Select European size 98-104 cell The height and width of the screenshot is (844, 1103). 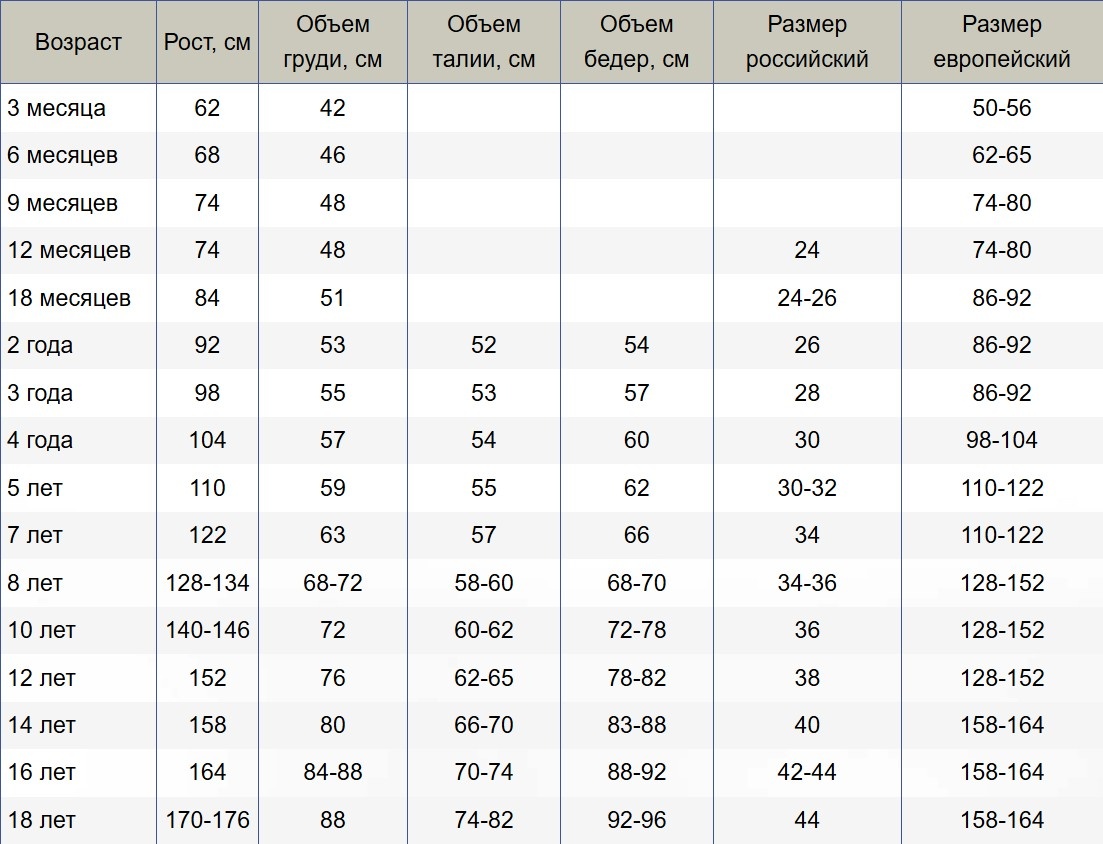pyautogui.click(x=1002, y=440)
